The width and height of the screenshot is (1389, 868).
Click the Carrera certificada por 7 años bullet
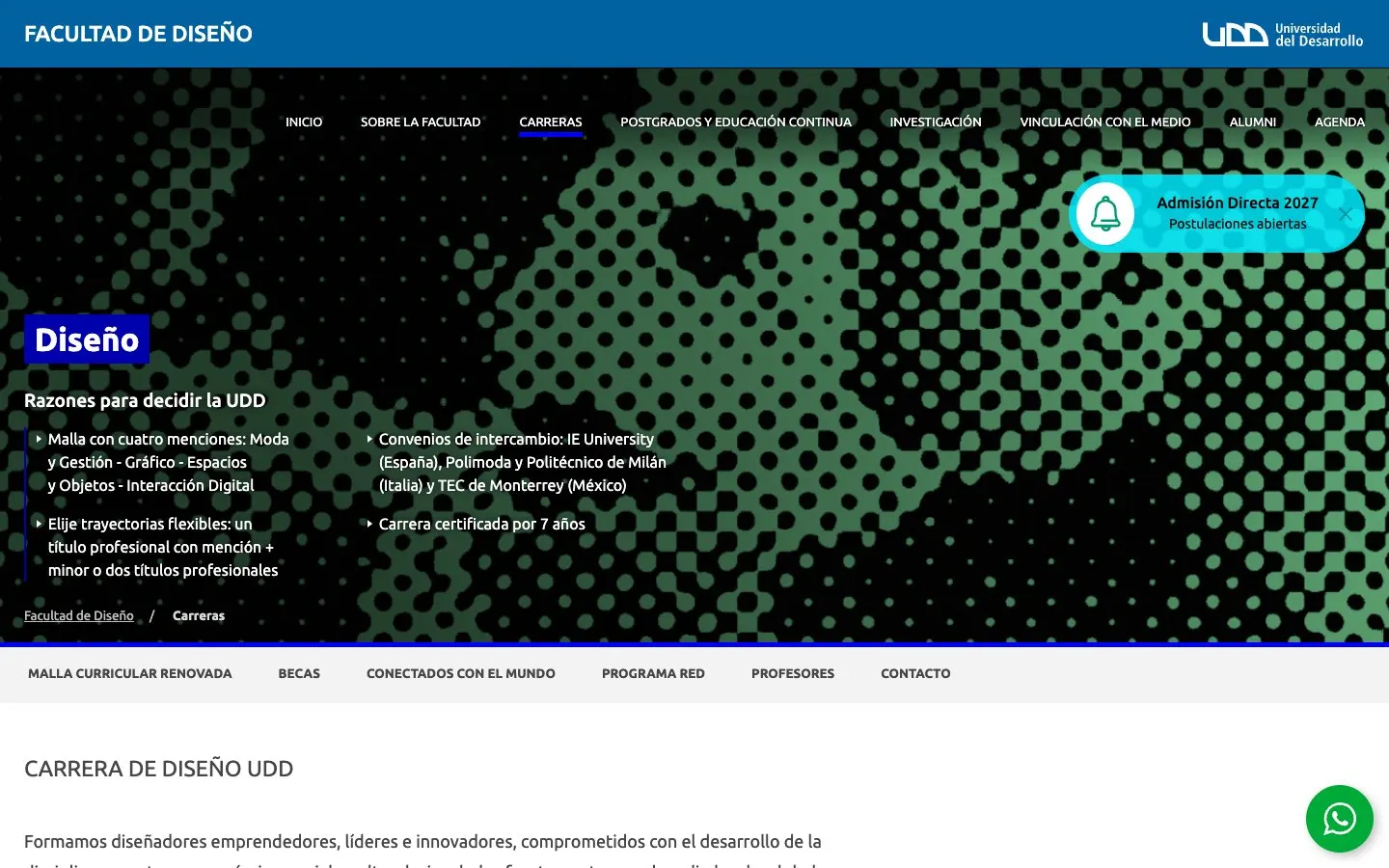pyautogui.click(x=482, y=524)
